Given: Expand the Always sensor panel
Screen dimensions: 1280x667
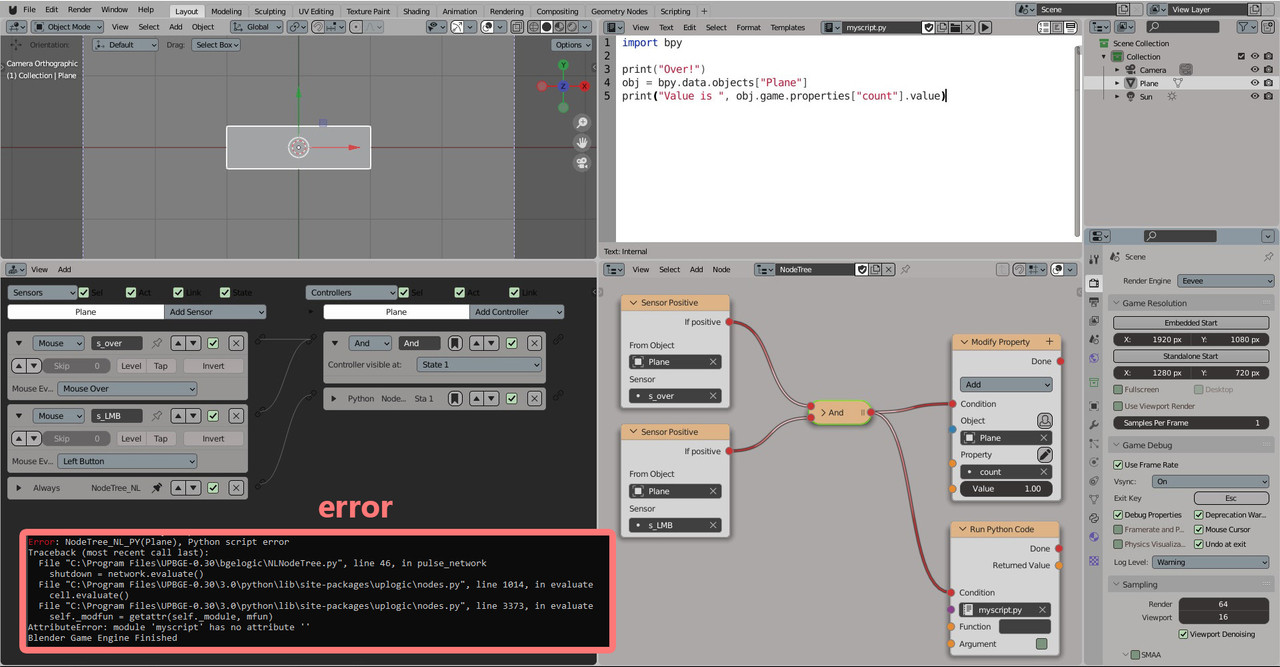Looking at the screenshot, I should (18, 488).
